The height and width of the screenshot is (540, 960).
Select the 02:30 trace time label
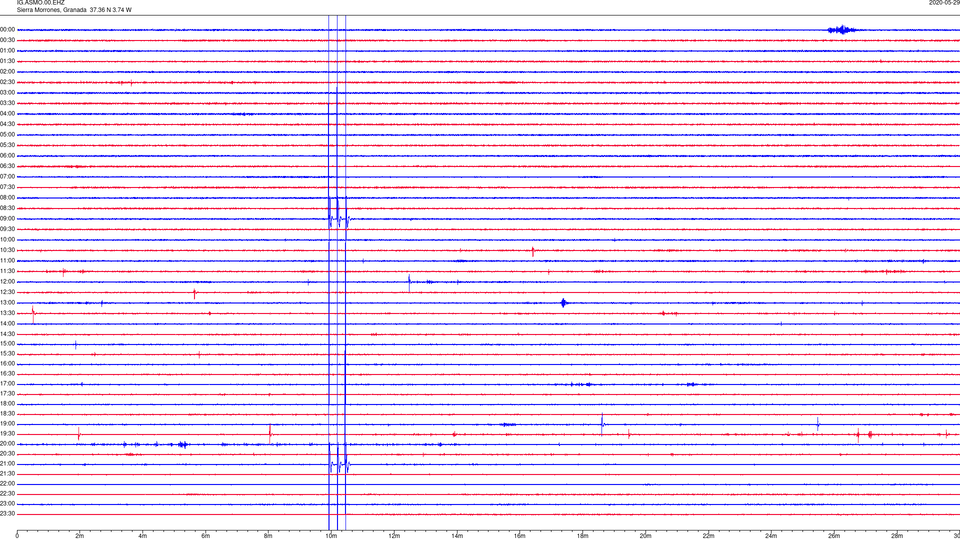tap(8, 82)
